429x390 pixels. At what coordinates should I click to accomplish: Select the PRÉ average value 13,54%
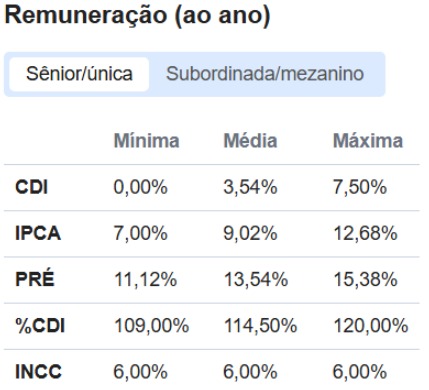pyautogui.click(x=256, y=280)
